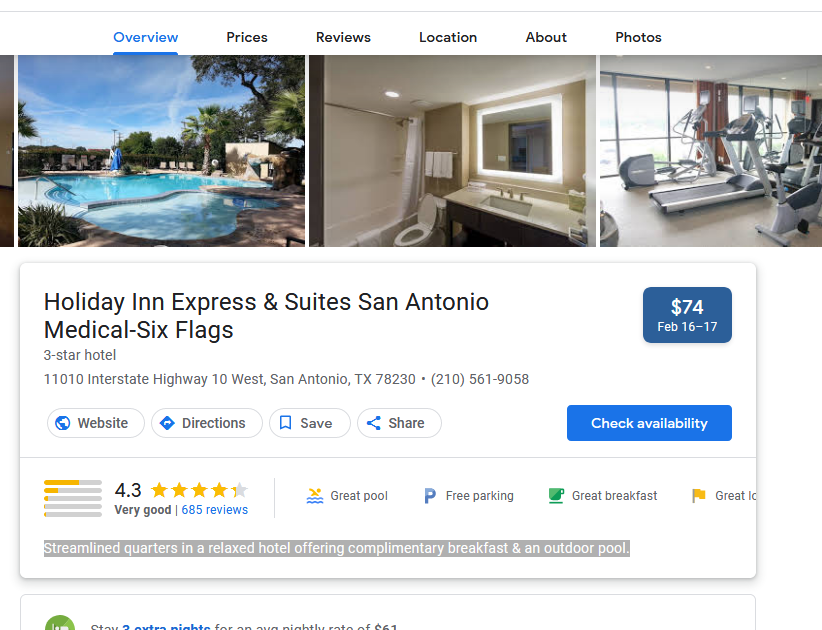Switch to the Photos tab
The width and height of the screenshot is (822, 630).
tap(639, 37)
